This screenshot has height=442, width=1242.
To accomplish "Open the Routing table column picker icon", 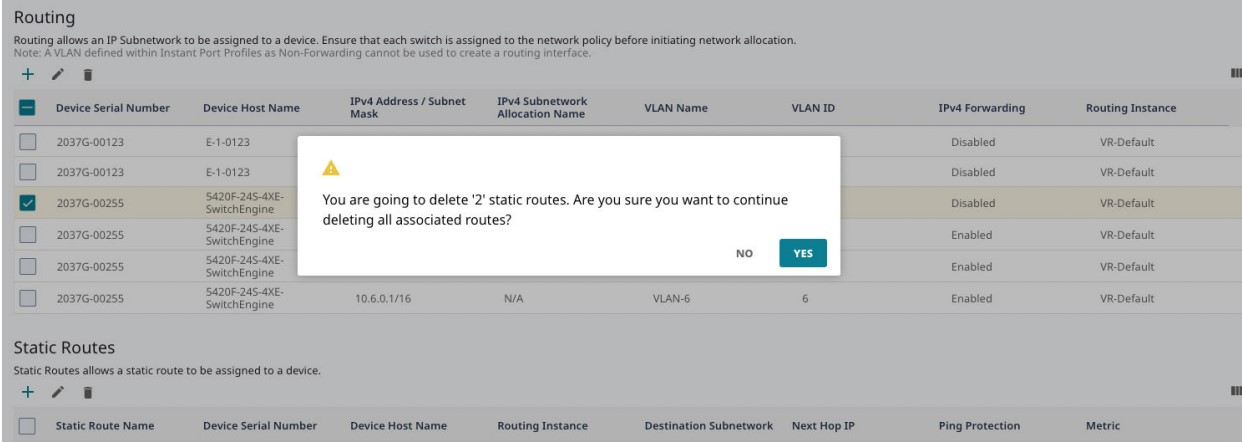I will pos(1236,75).
